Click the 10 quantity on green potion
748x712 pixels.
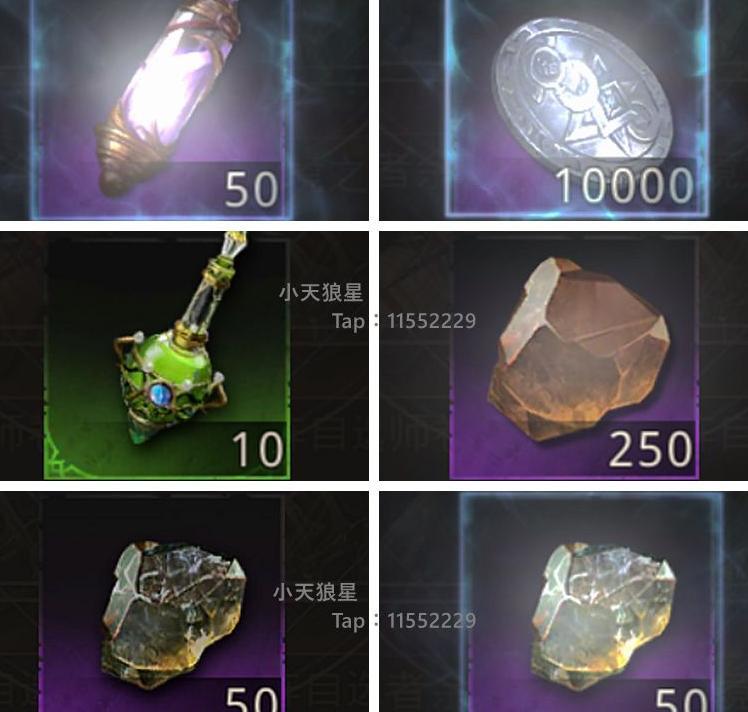click(x=258, y=449)
